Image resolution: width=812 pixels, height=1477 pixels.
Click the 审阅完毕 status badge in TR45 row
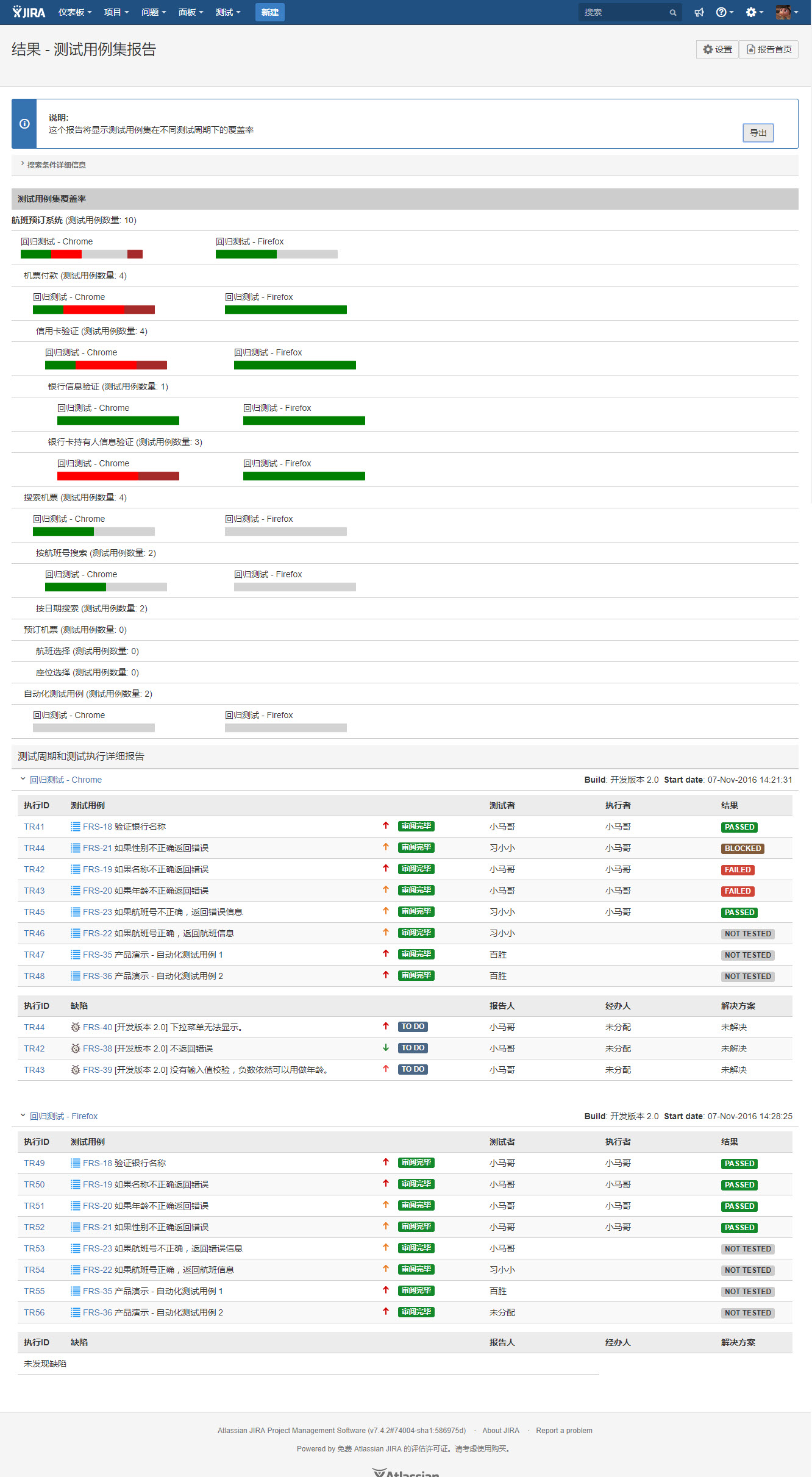416,911
